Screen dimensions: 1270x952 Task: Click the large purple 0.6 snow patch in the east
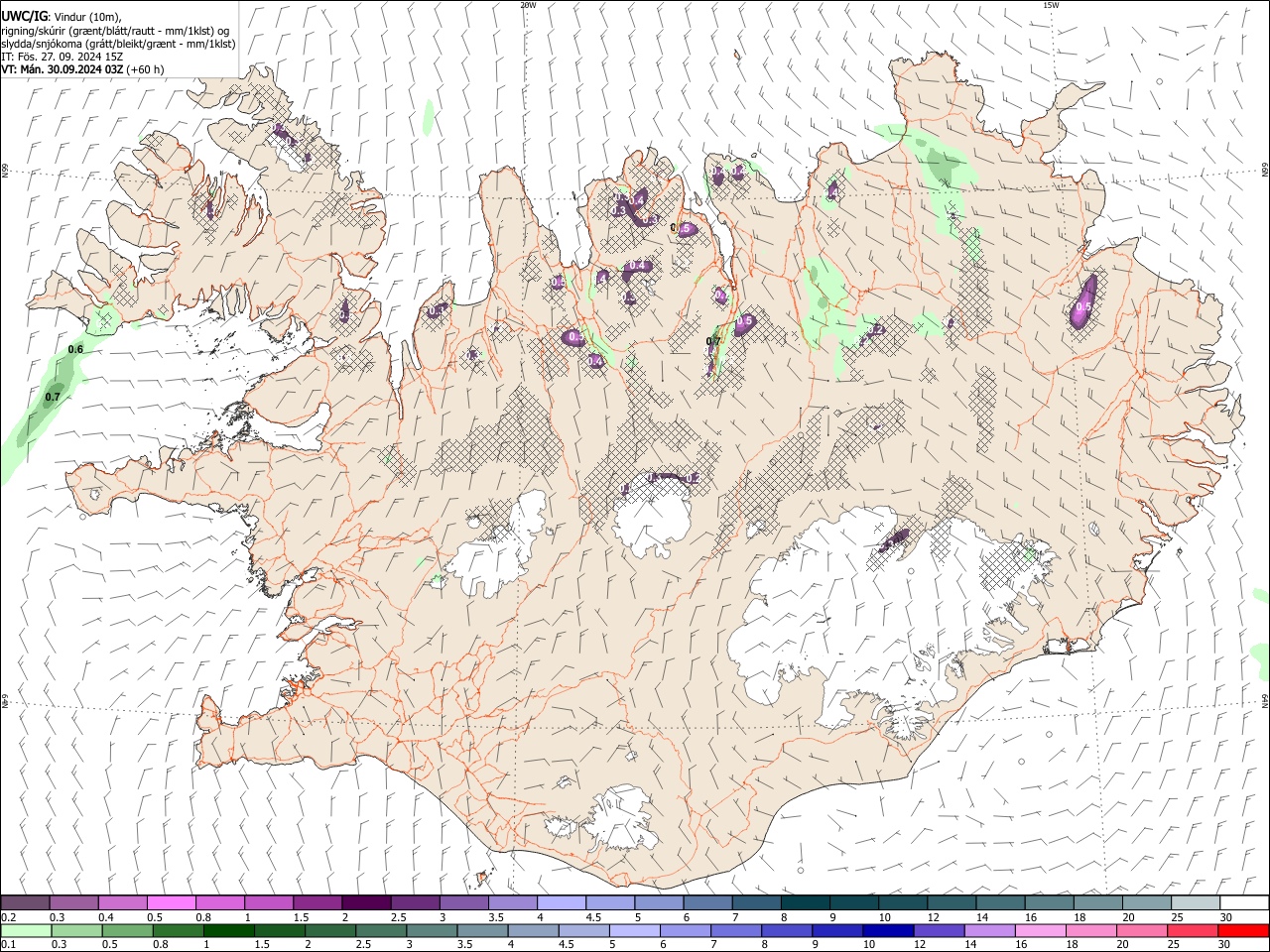point(1083,300)
